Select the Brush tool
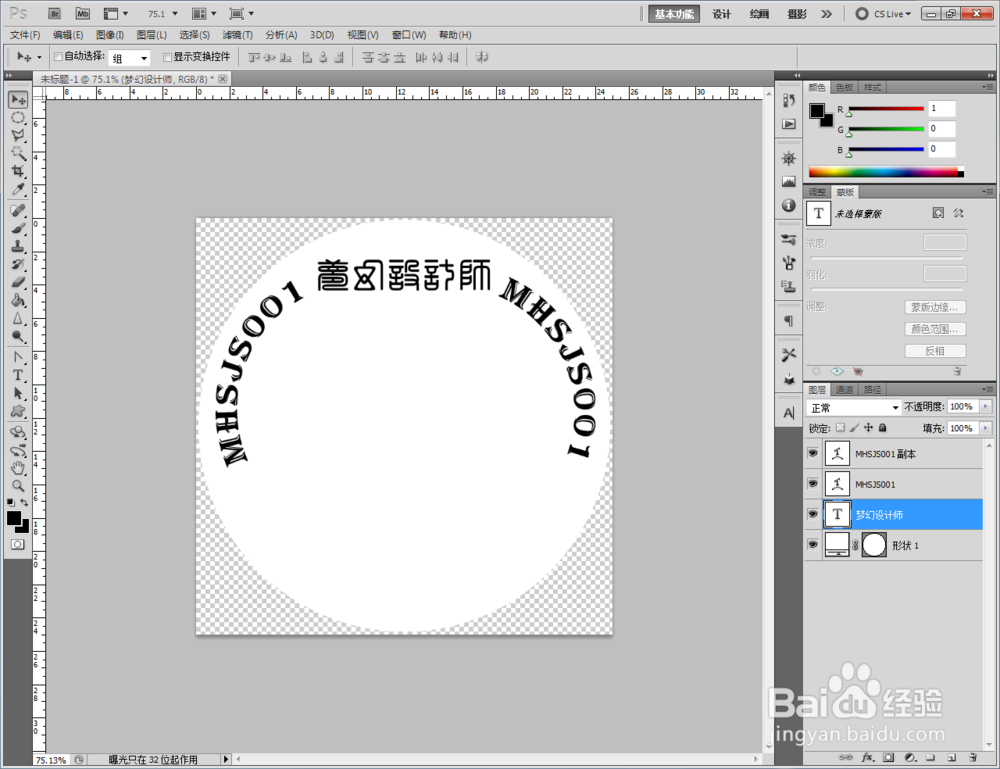The width and height of the screenshot is (1000, 769). pyautogui.click(x=18, y=228)
